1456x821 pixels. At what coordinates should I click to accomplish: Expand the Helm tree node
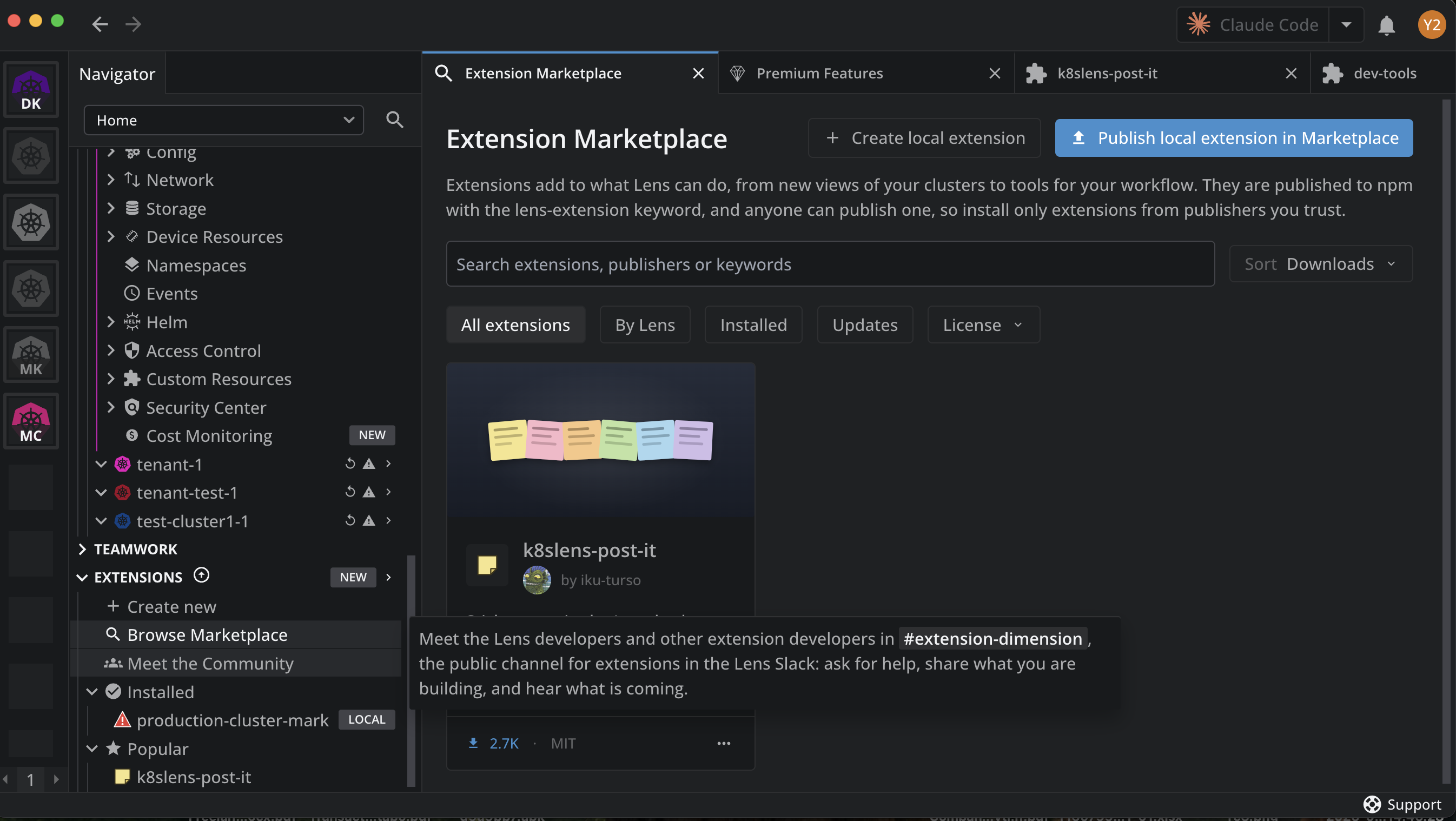(111, 322)
